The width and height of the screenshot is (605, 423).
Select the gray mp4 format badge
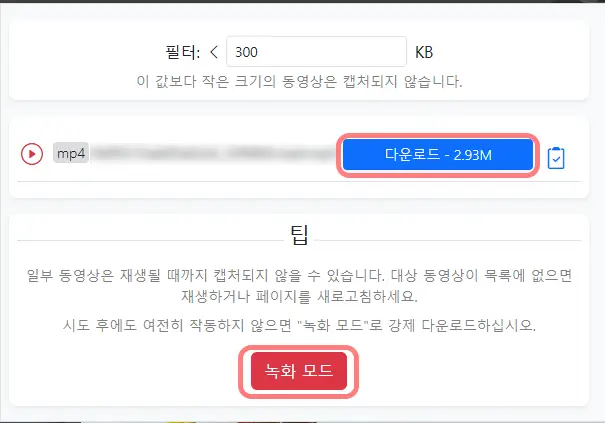pyautogui.click(x=71, y=153)
